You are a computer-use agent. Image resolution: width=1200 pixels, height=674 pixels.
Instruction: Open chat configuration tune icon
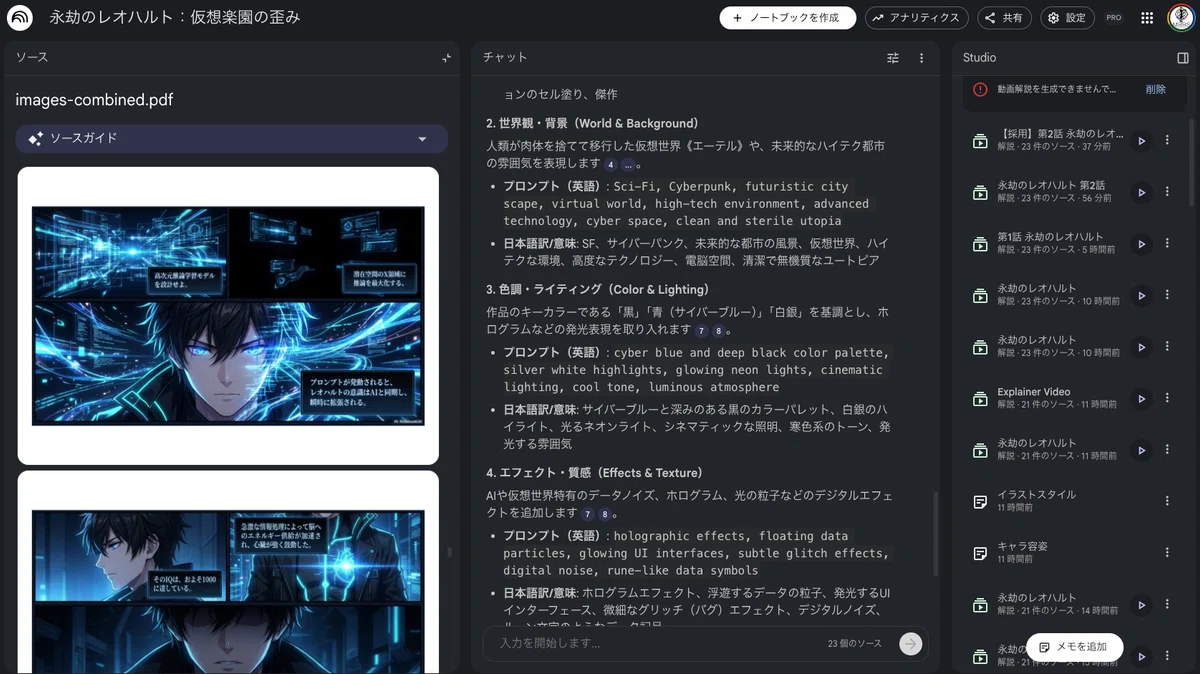pos(893,58)
